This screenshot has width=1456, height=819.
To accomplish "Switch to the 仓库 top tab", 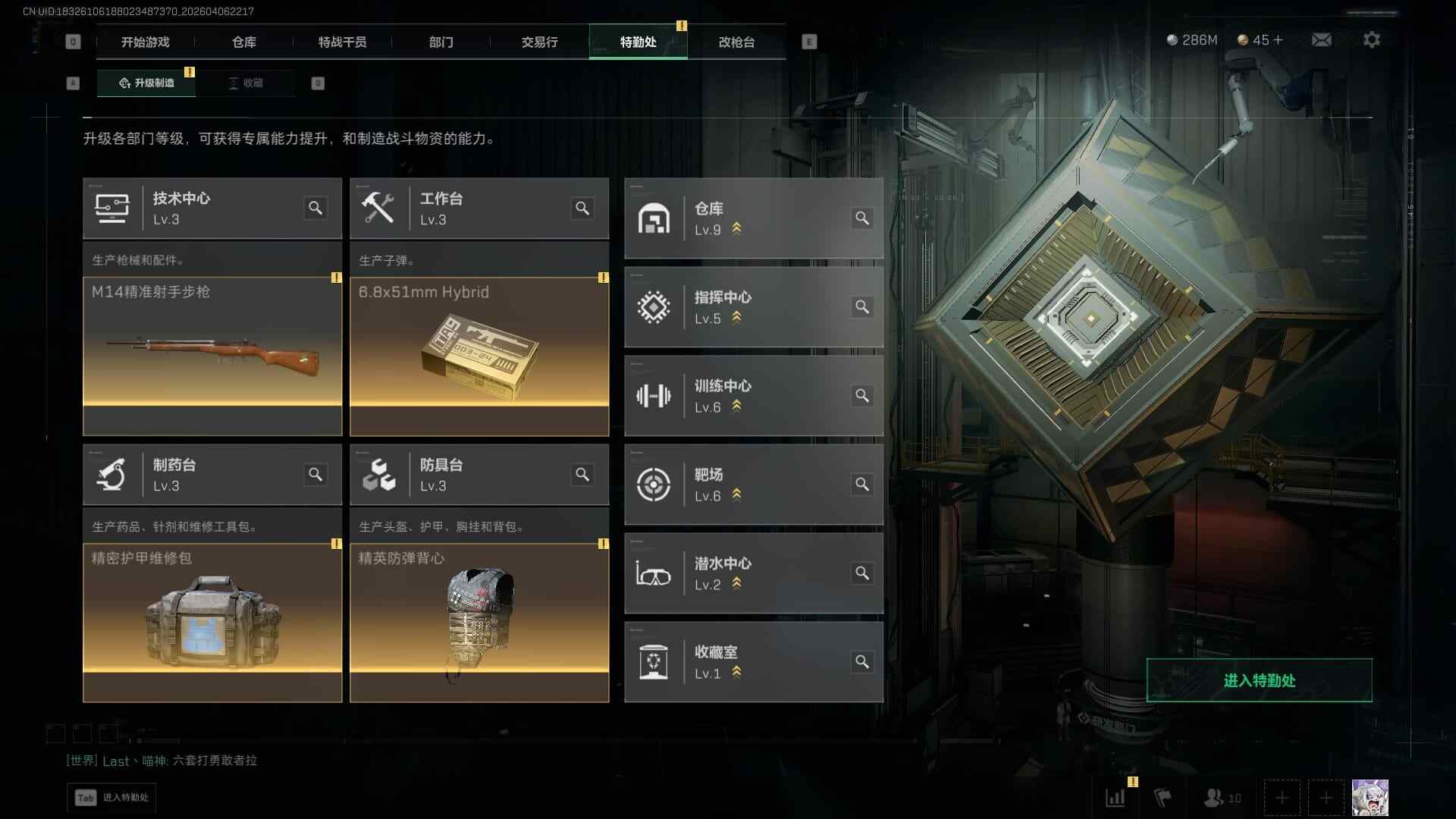I will 244,42.
